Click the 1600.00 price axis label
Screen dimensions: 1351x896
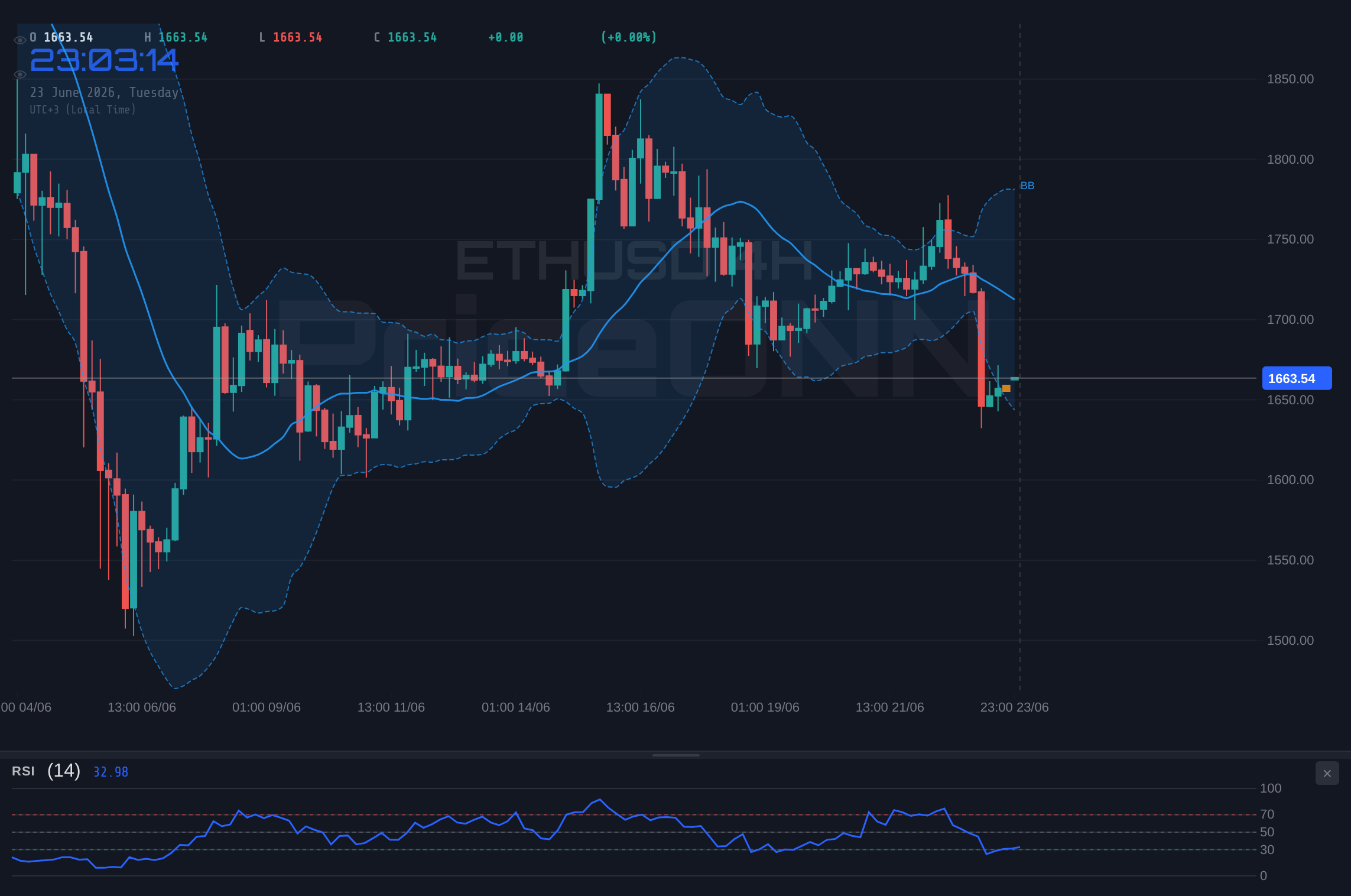tap(1290, 480)
